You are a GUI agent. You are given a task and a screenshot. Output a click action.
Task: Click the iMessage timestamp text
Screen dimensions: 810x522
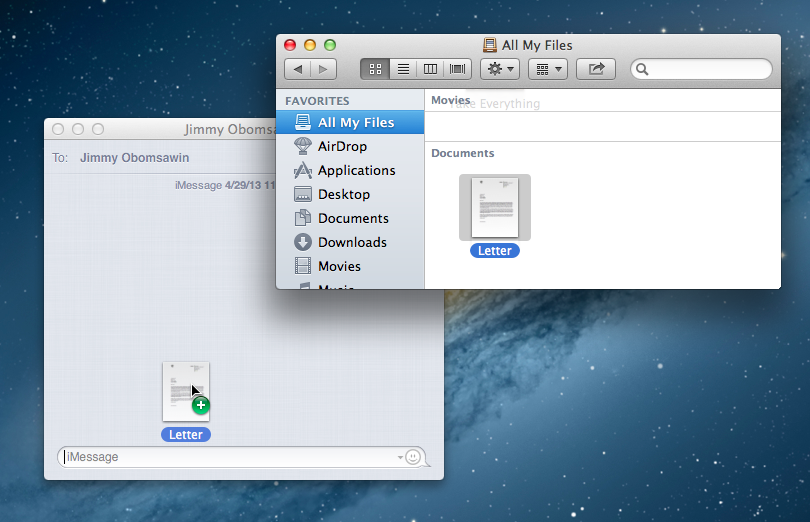225,185
